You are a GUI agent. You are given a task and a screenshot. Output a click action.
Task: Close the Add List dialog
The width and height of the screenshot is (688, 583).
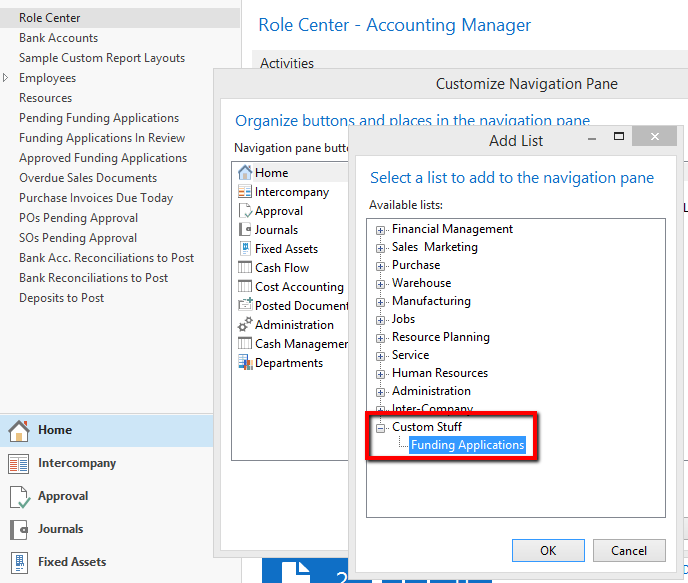655,137
